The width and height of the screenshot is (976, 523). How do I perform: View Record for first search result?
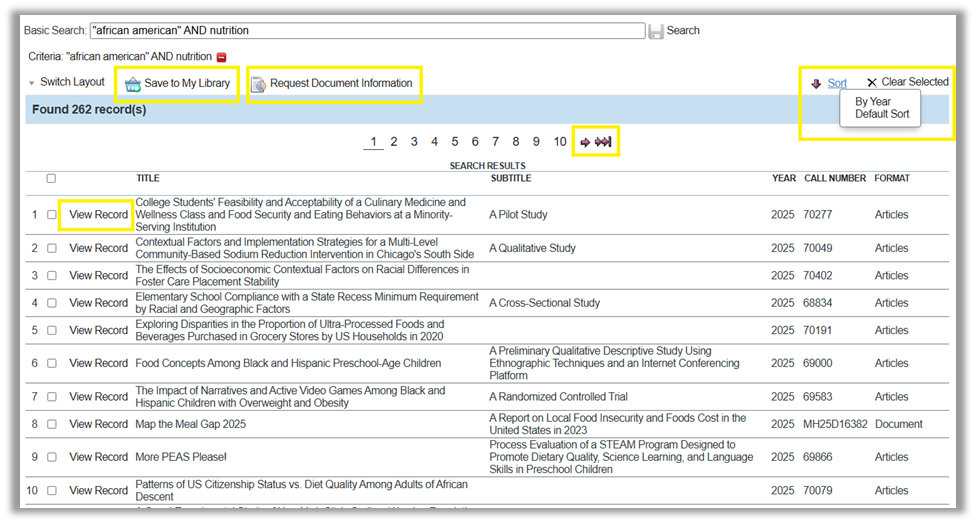(x=98, y=215)
